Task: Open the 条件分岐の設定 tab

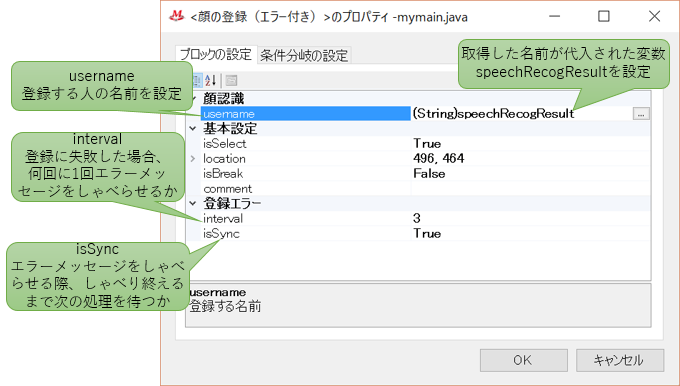Action: coord(304,56)
